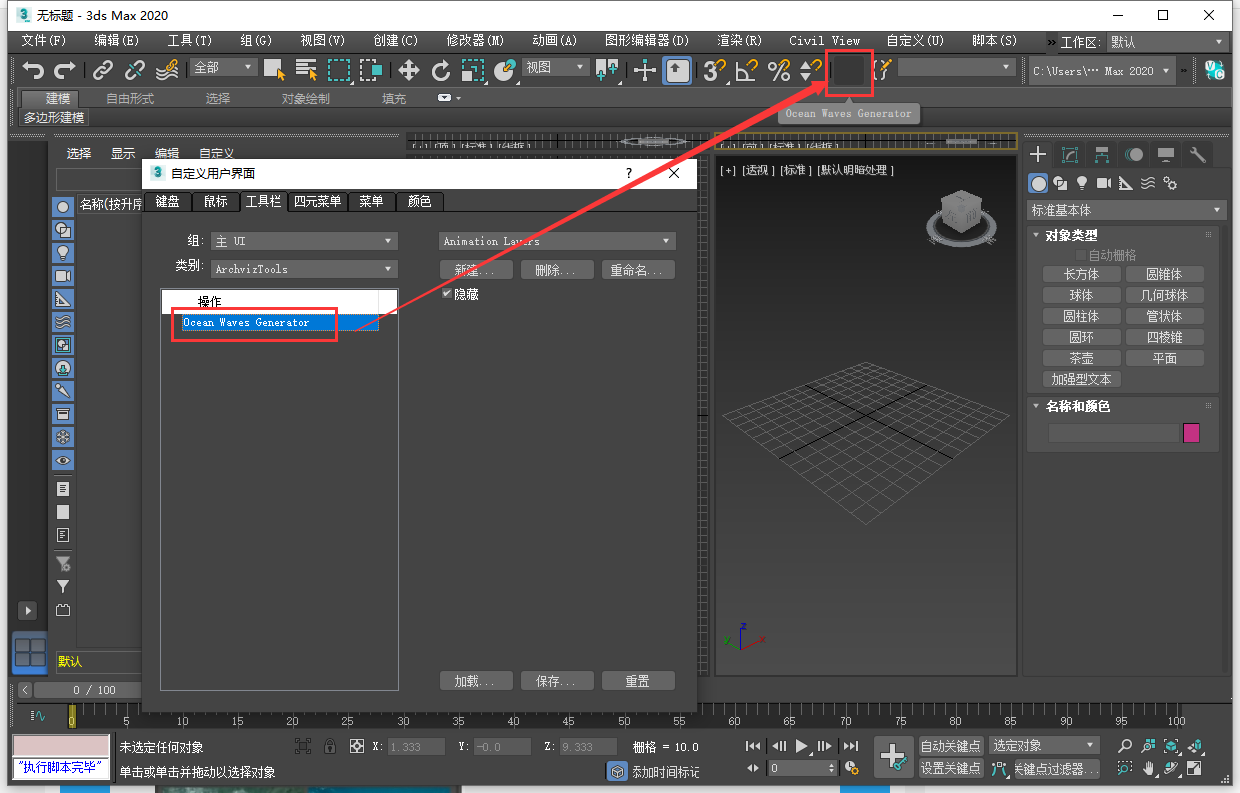Open the Animation Layers toolbar dropdown
This screenshot has height=793, width=1240.
click(x=557, y=241)
